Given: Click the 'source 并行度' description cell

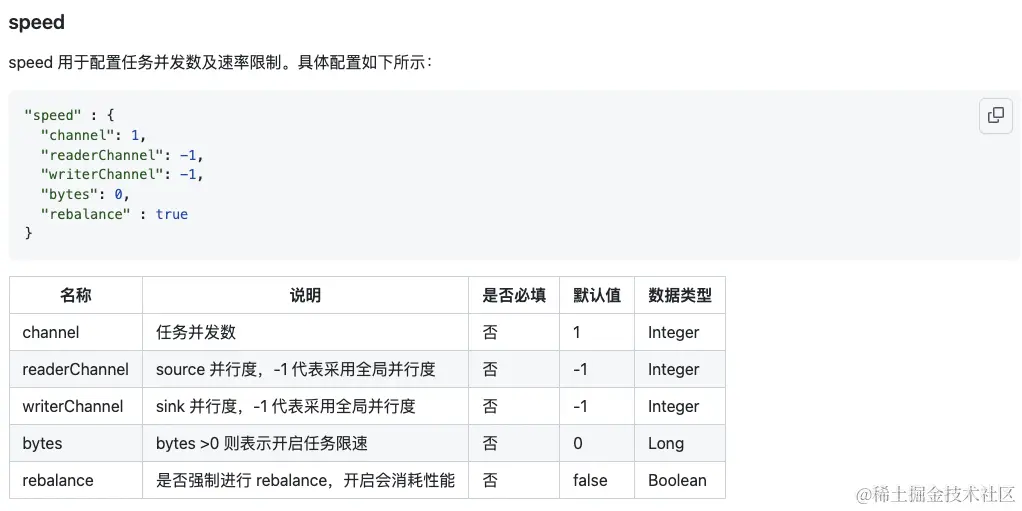Looking at the screenshot, I should pyautogui.click(x=305, y=370).
